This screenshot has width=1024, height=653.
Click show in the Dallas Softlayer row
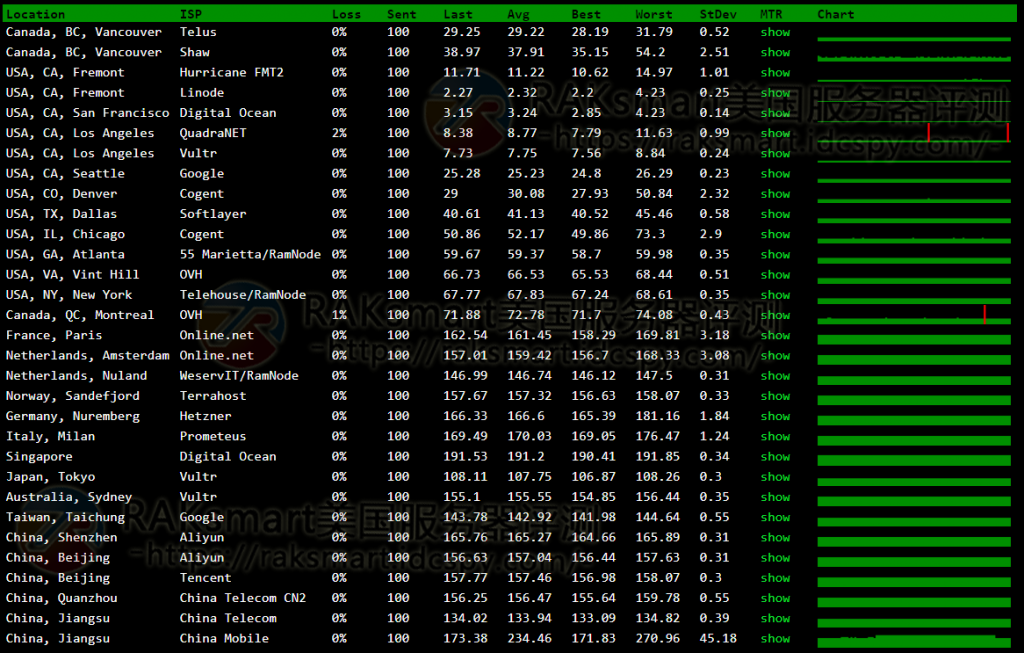[x=775, y=214]
